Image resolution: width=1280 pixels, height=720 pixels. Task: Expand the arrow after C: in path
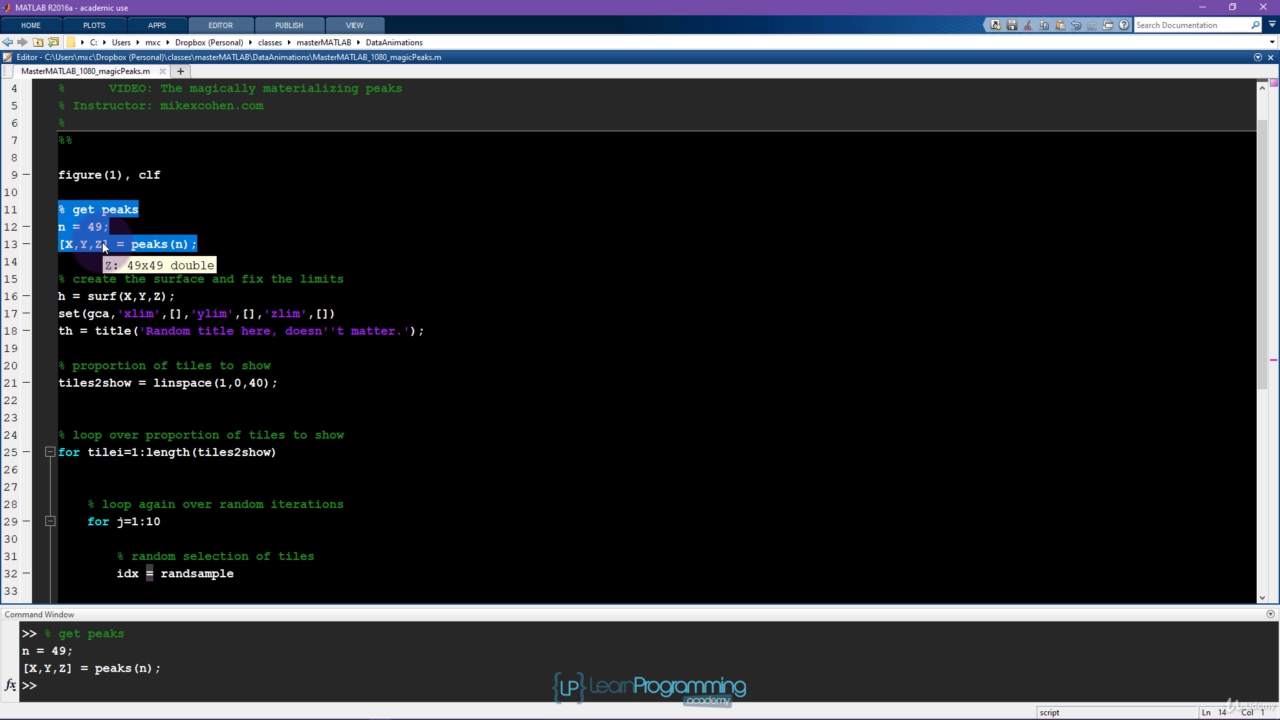pyautogui.click(x=104, y=42)
